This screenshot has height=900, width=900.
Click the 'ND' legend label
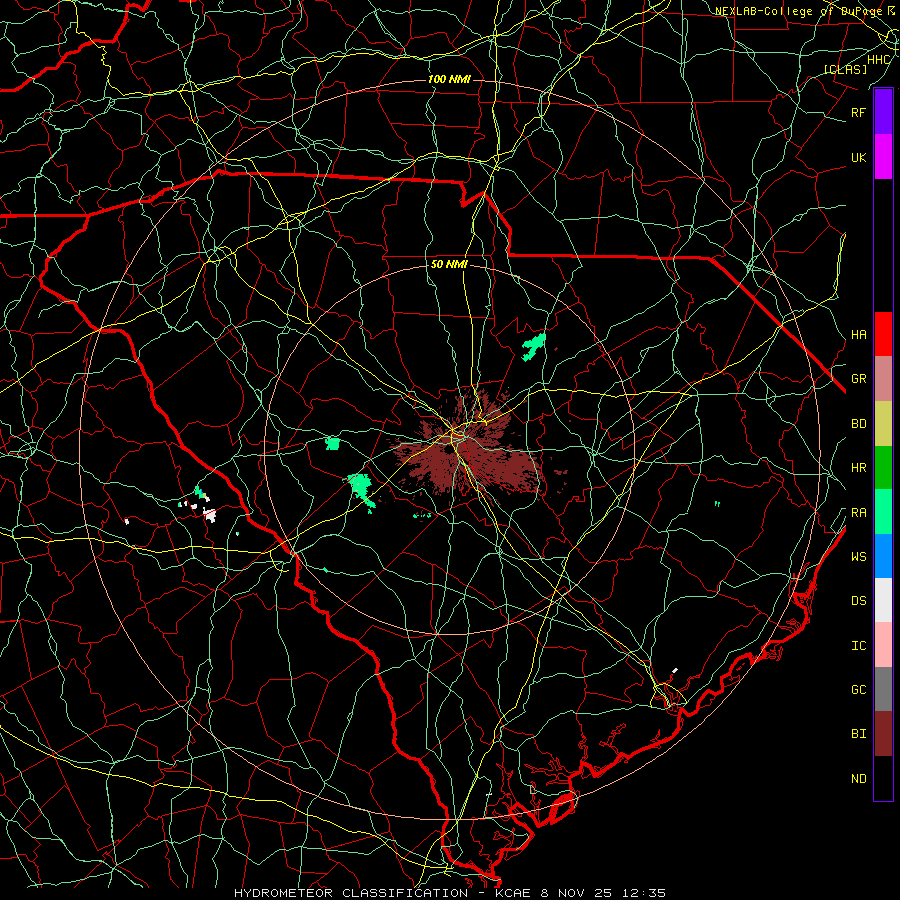(858, 778)
